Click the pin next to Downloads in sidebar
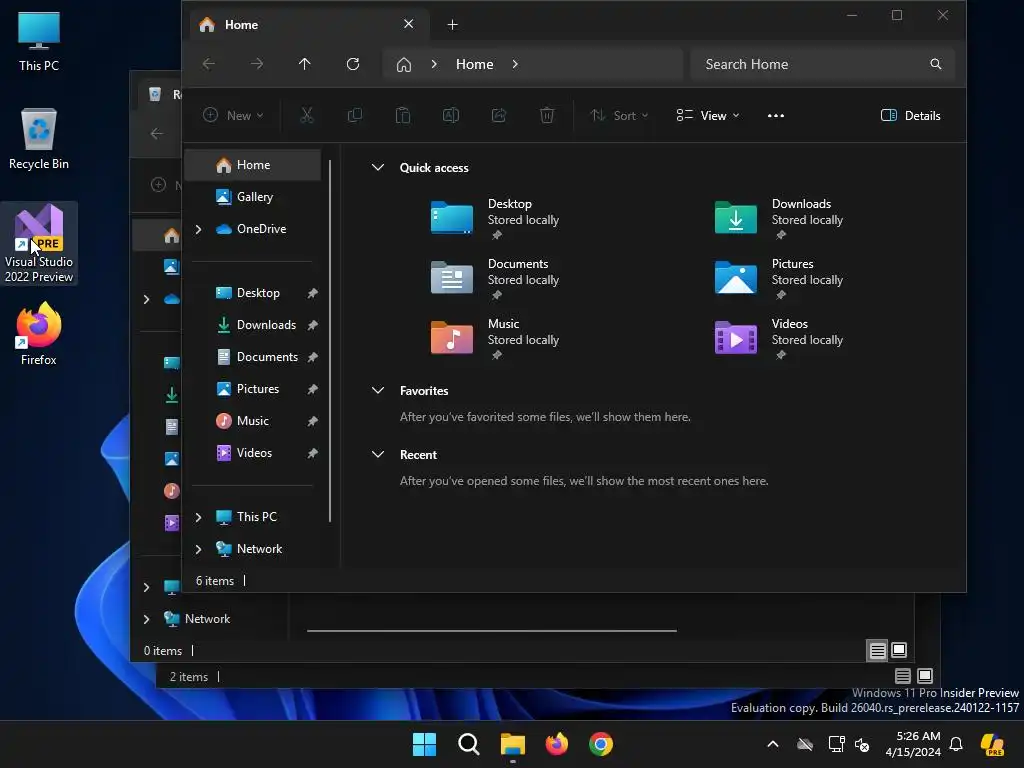Image resolution: width=1024 pixels, height=768 pixels. point(313,325)
